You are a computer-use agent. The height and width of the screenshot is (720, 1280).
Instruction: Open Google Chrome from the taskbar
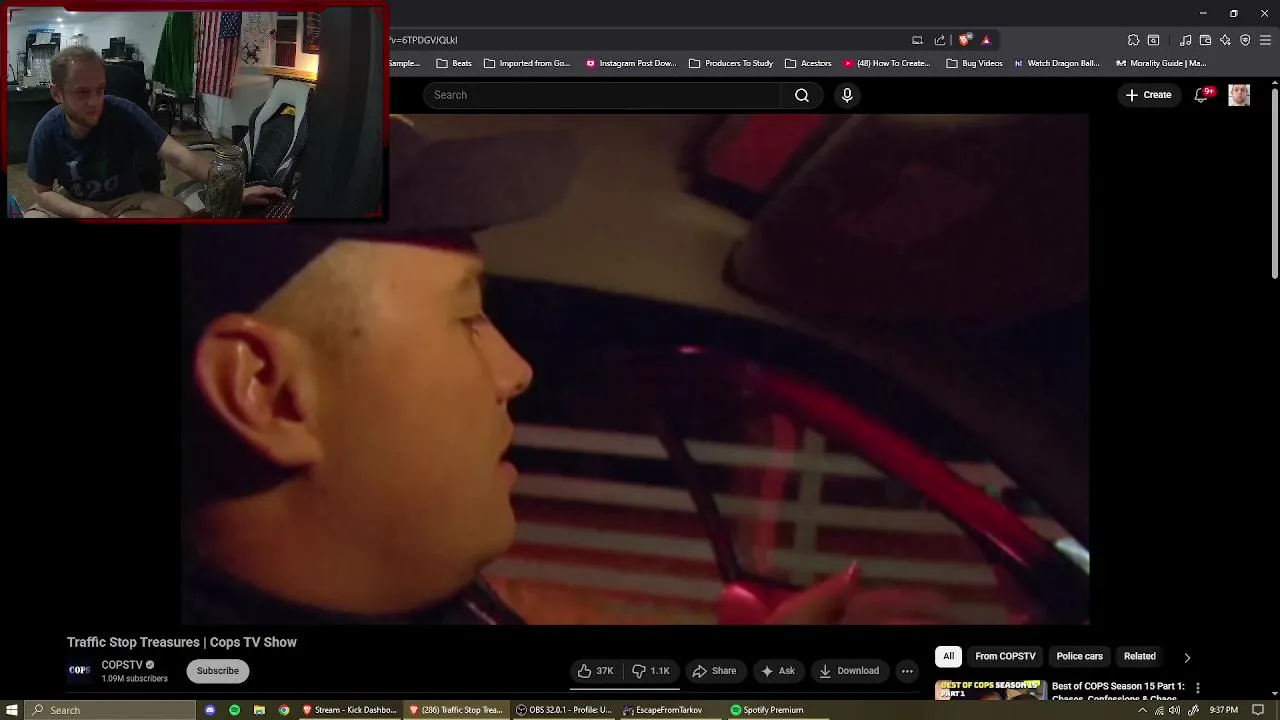coord(284,710)
